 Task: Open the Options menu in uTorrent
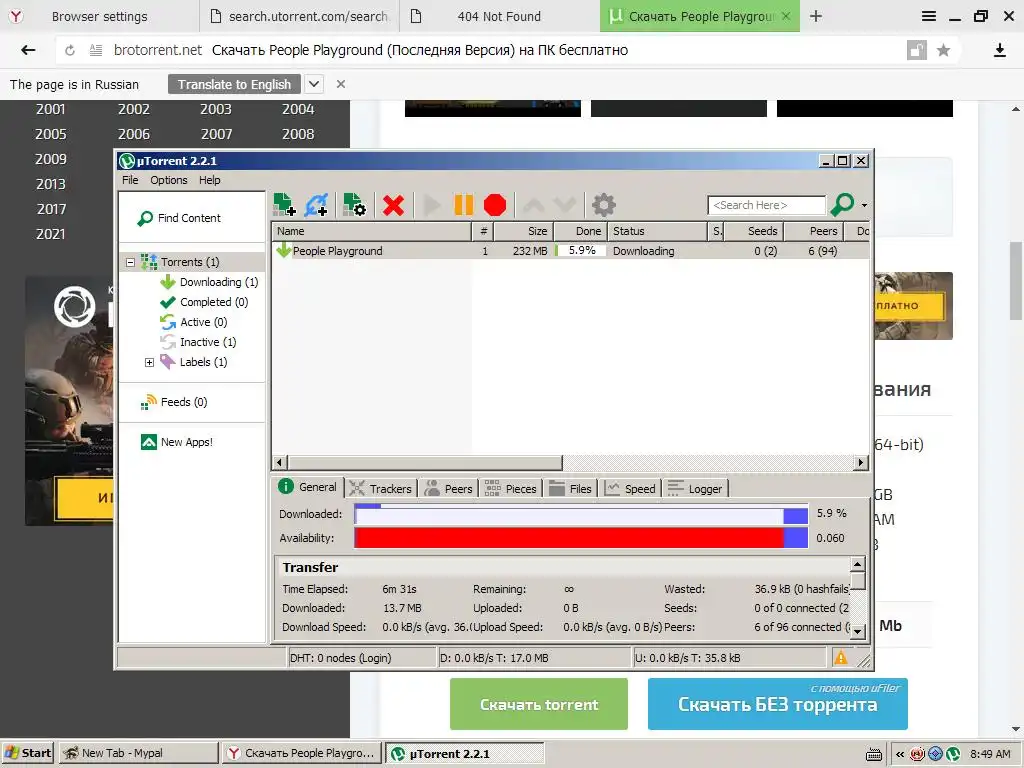point(168,180)
